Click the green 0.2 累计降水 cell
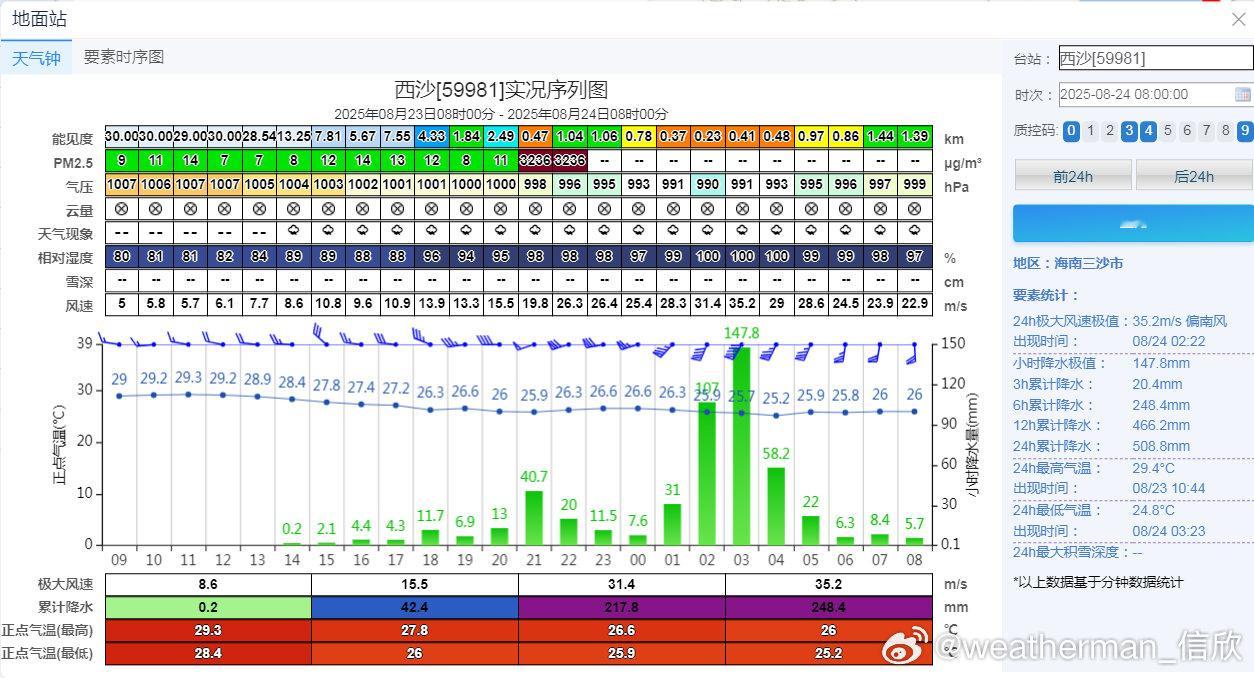 pyautogui.click(x=208, y=607)
